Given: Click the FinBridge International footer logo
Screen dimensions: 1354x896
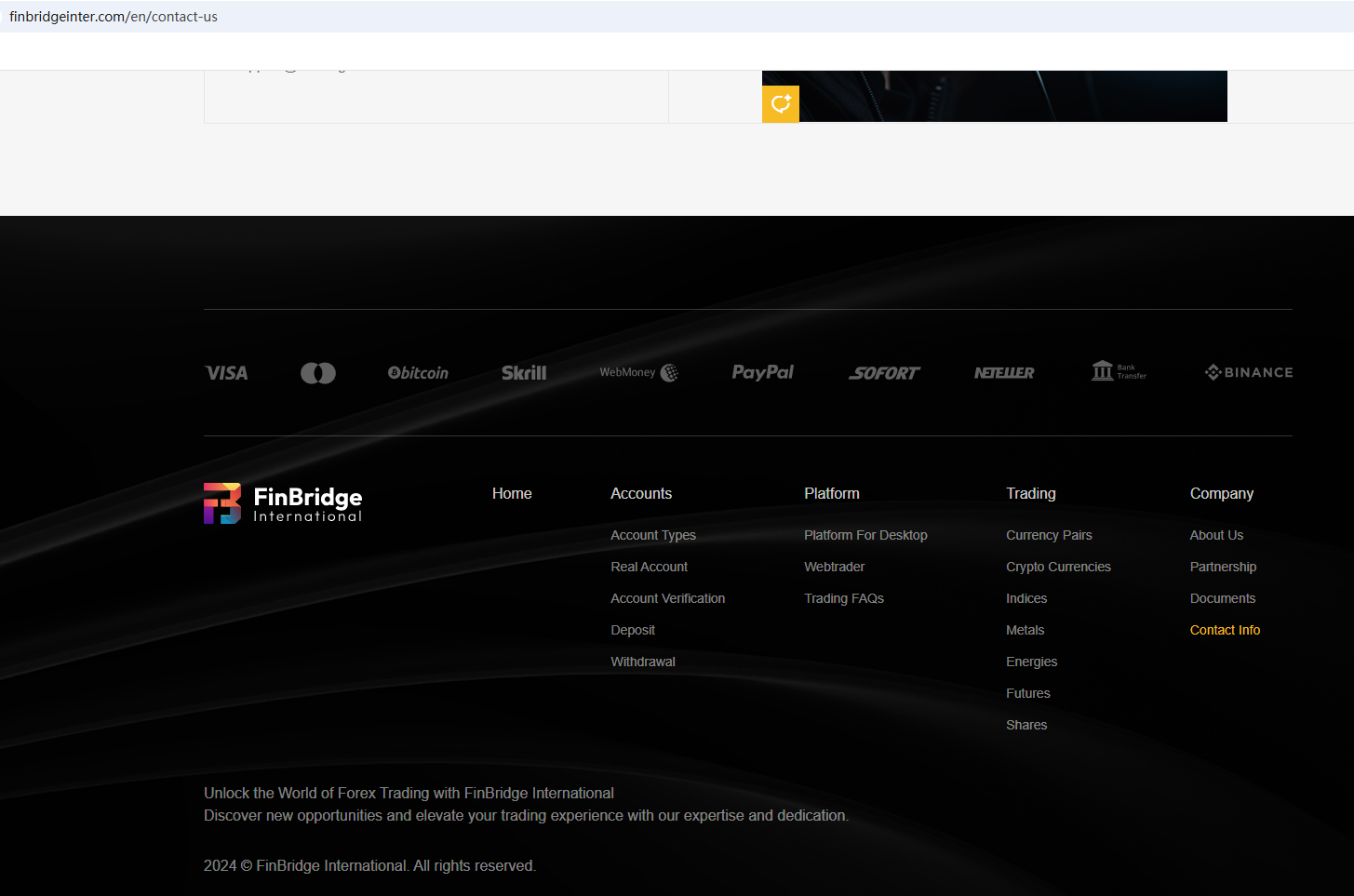Looking at the screenshot, I should click(x=283, y=503).
